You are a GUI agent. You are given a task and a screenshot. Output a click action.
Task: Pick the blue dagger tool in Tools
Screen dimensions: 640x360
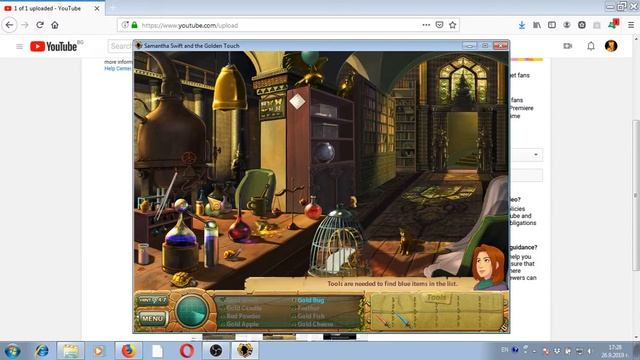tap(402, 320)
